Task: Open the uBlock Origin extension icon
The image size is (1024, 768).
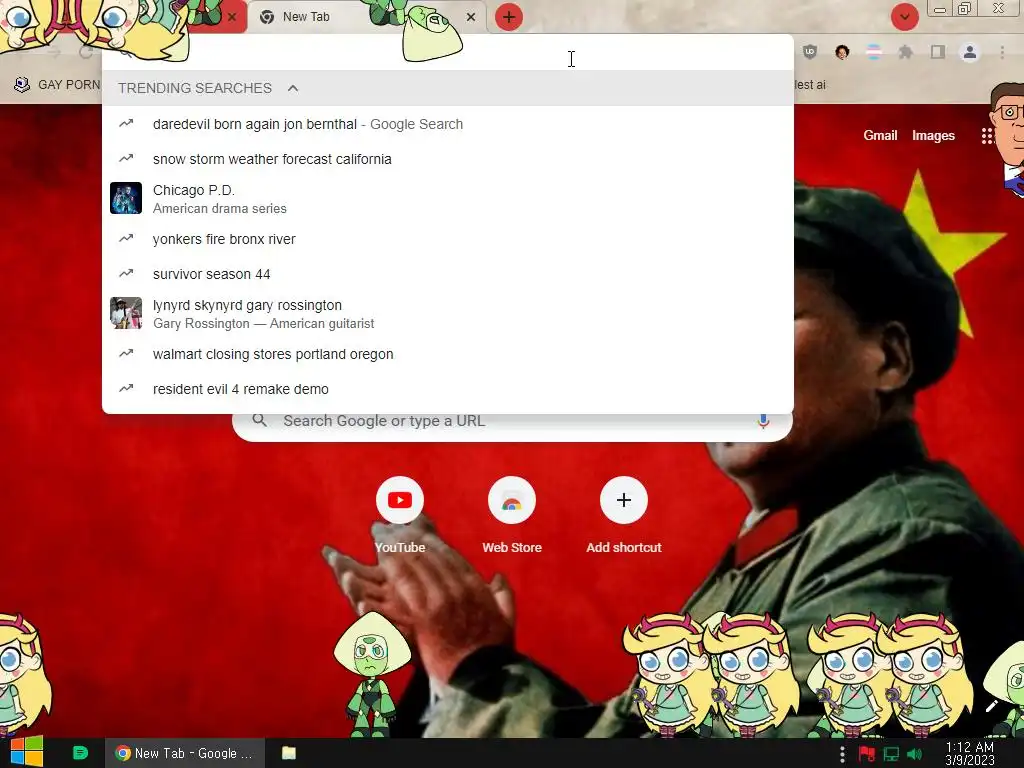Action: tap(810, 52)
